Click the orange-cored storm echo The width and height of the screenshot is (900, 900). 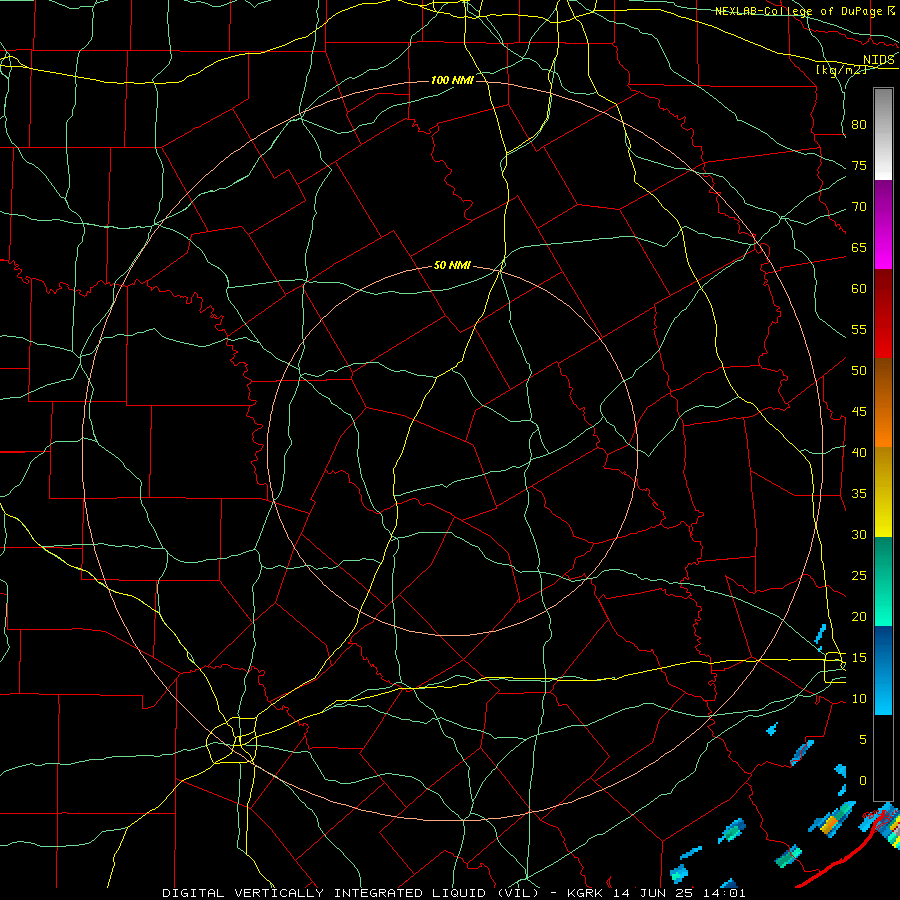click(x=832, y=820)
